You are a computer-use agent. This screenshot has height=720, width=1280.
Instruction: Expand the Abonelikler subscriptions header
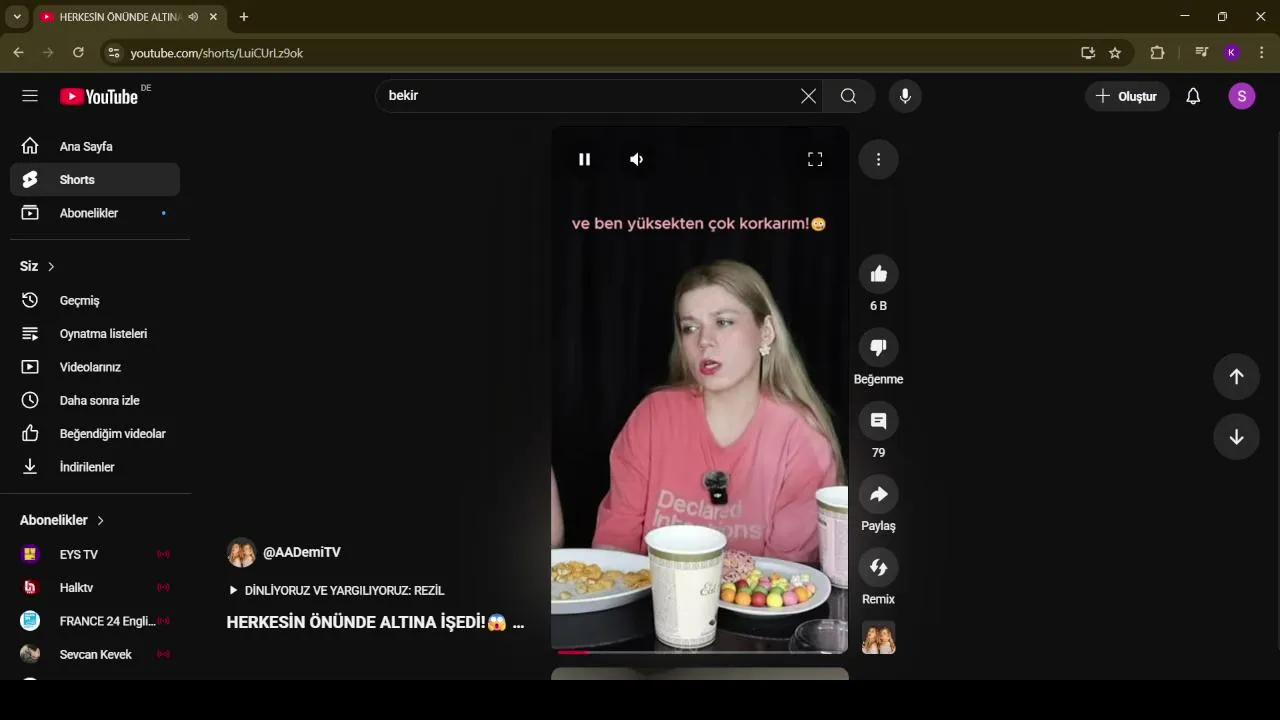[62, 520]
